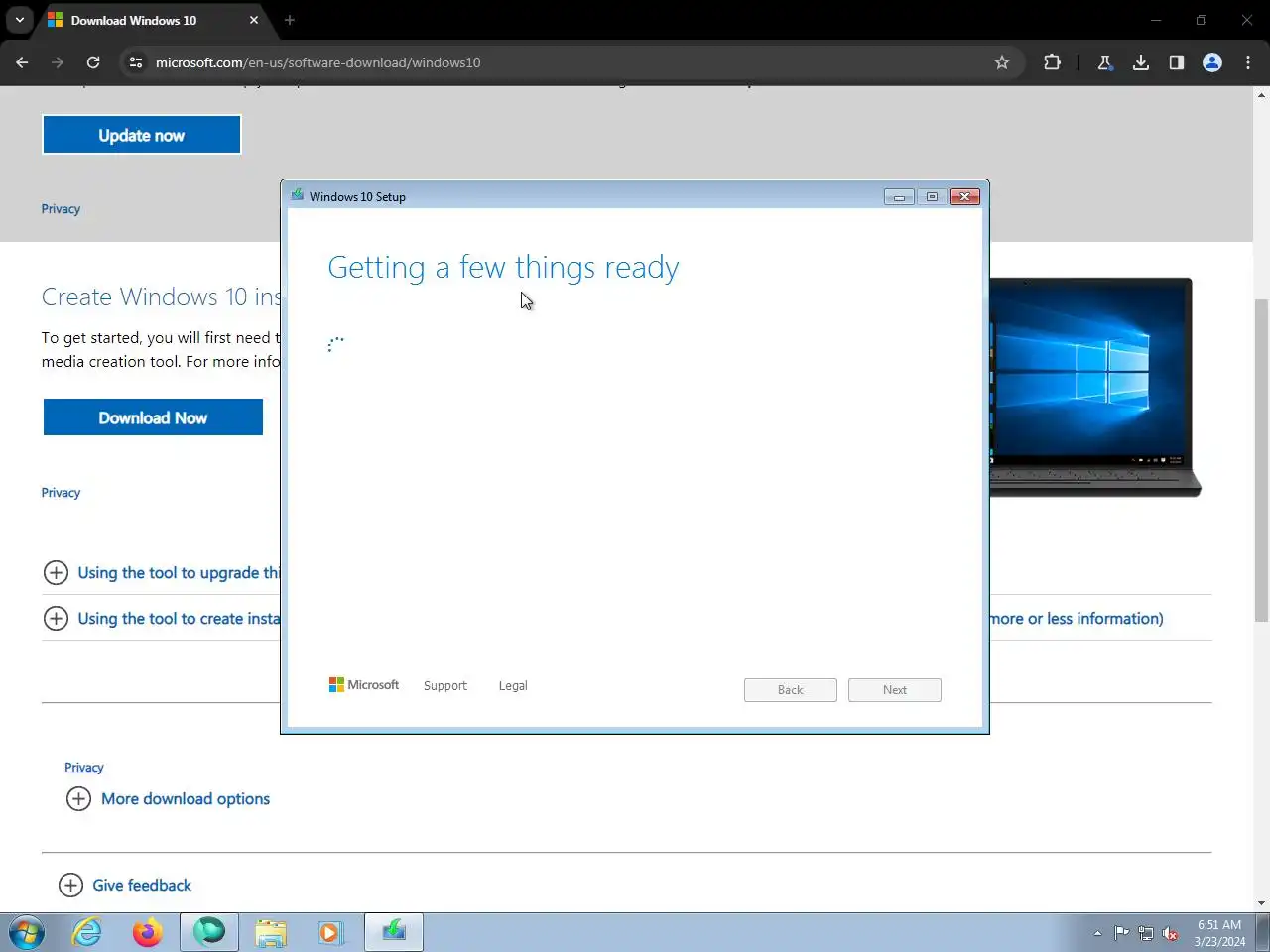Open Legal link in Windows 10 Setup

point(513,686)
